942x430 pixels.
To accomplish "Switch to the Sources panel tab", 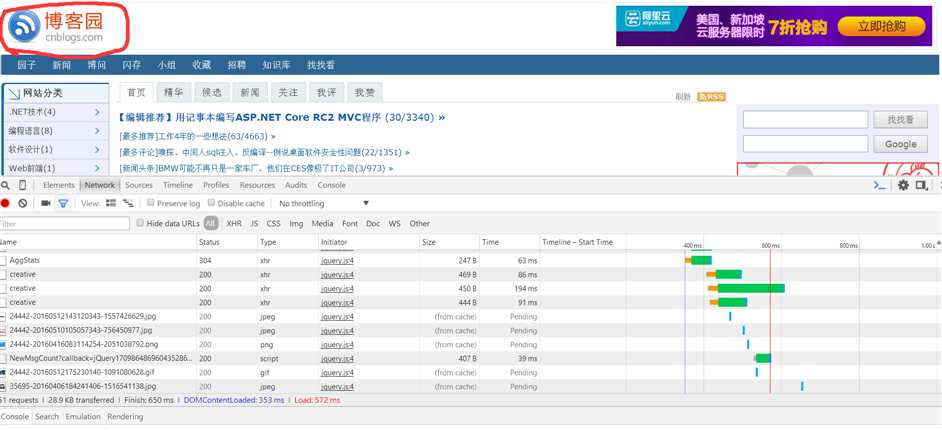I will click(139, 185).
